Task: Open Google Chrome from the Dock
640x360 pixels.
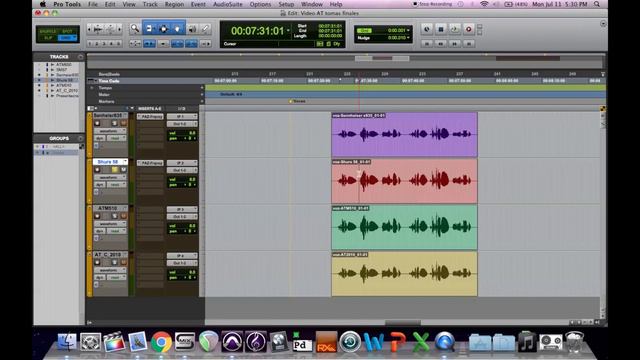Action: (161, 342)
